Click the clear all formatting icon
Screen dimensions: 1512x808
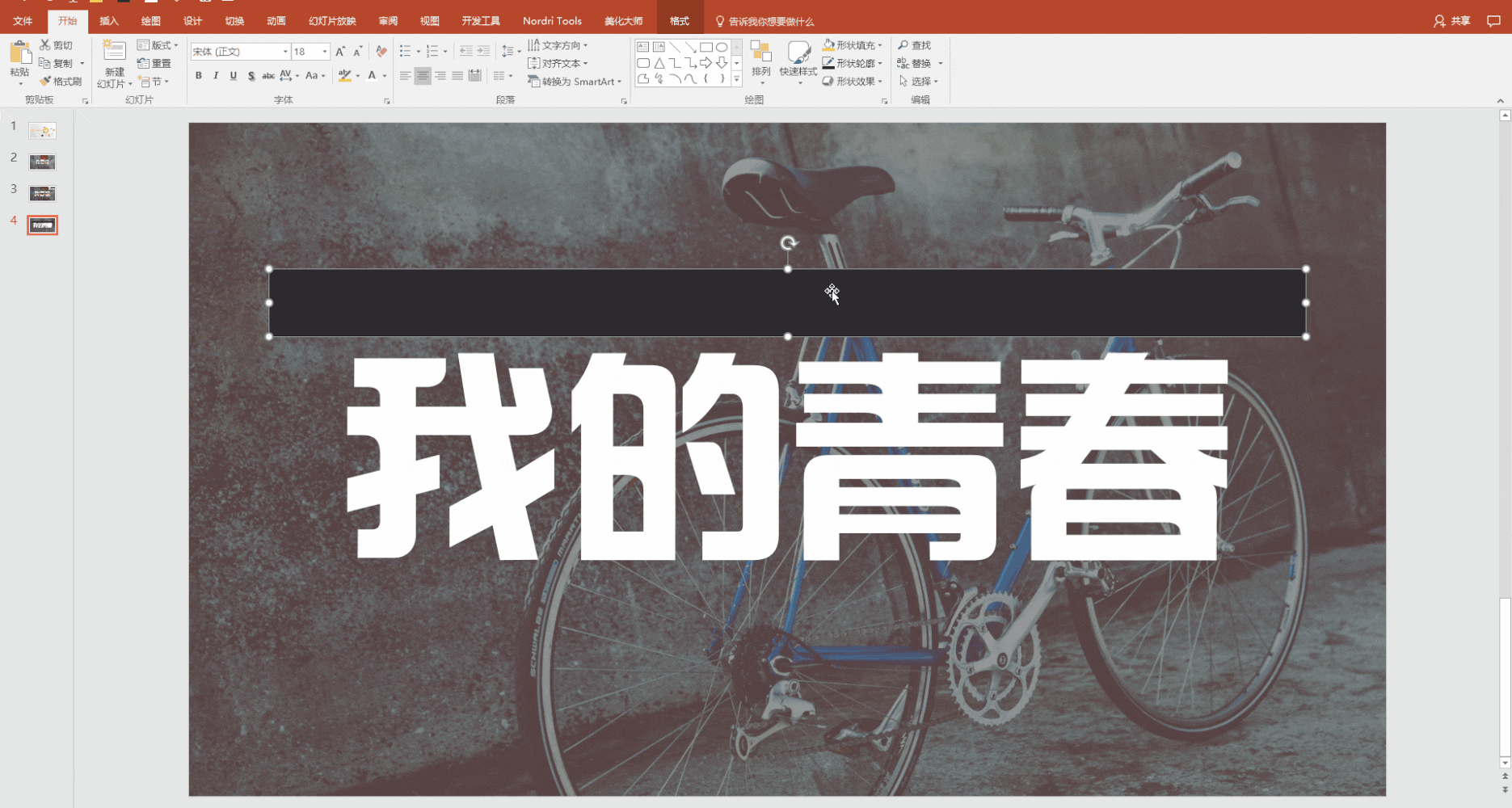pyautogui.click(x=381, y=51)
